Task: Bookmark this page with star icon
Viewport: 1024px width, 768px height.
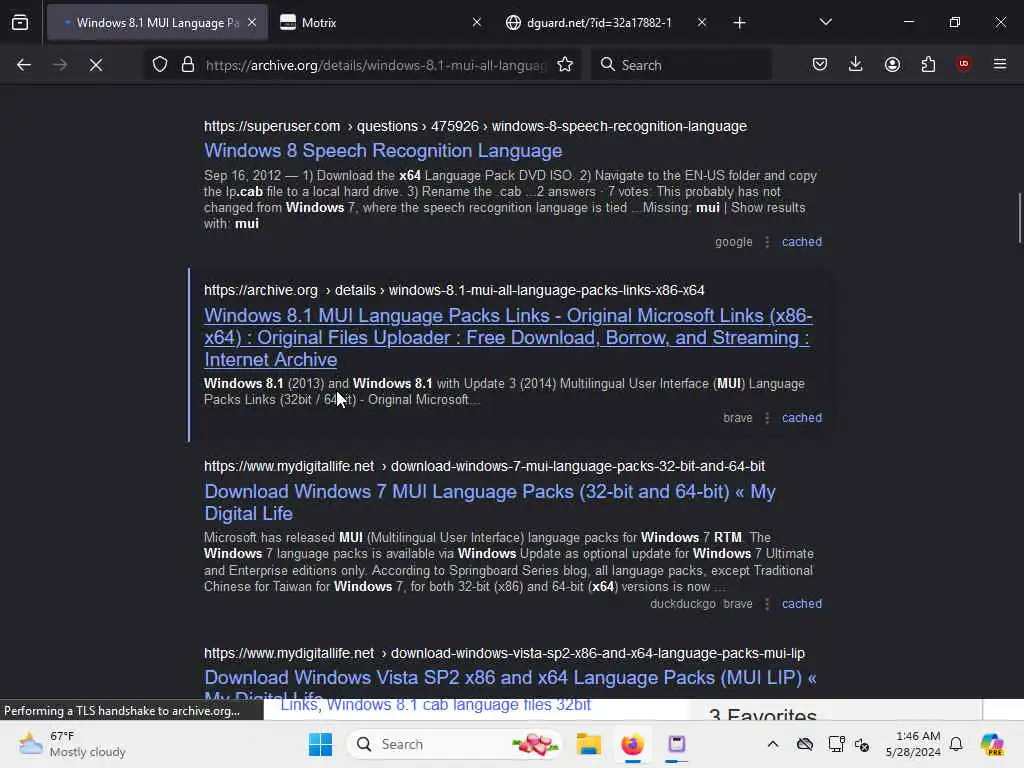Action: [565, 65]
